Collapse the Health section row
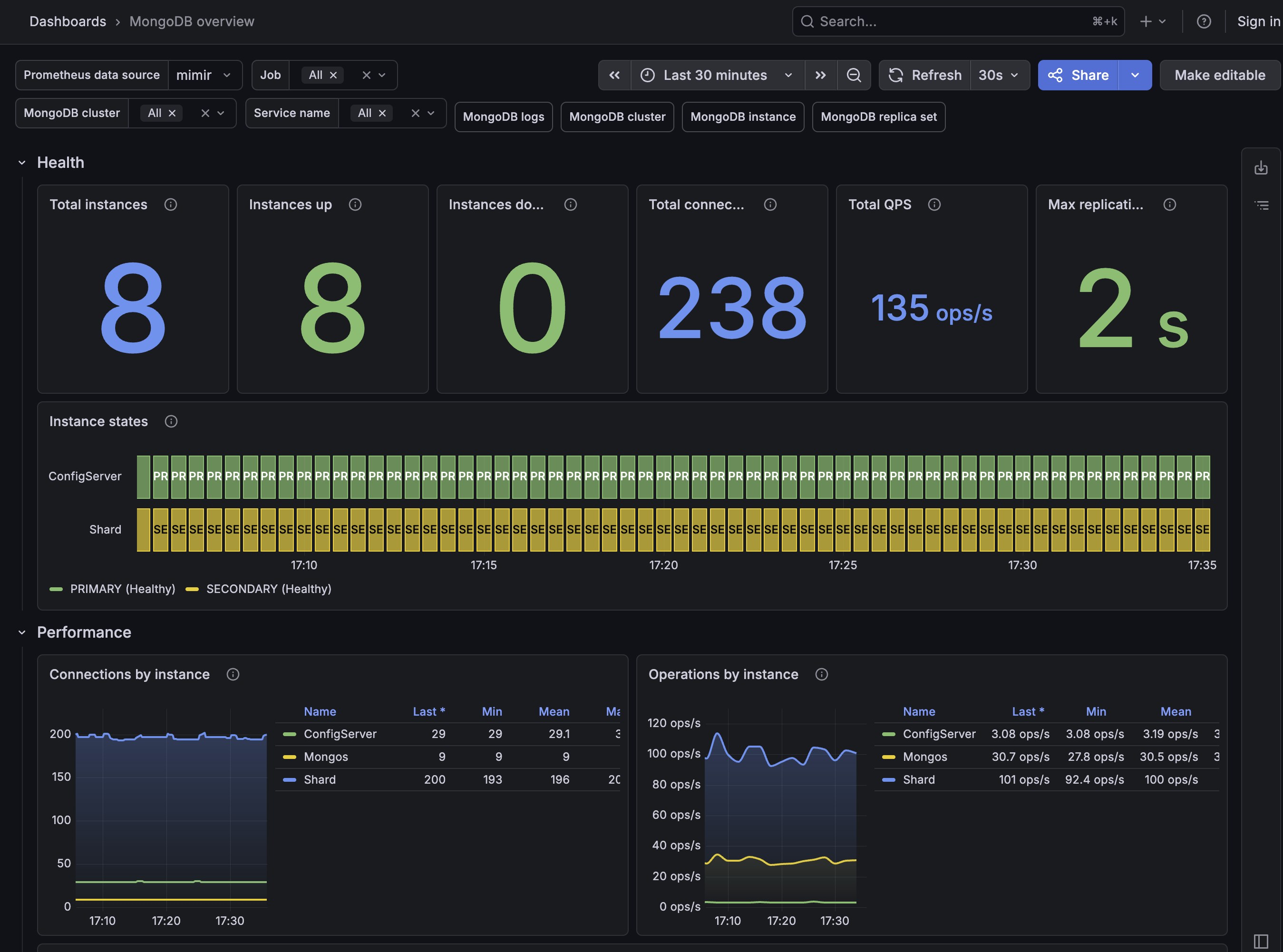Viewport: 1283px width, 952px height. click(22, 163)
